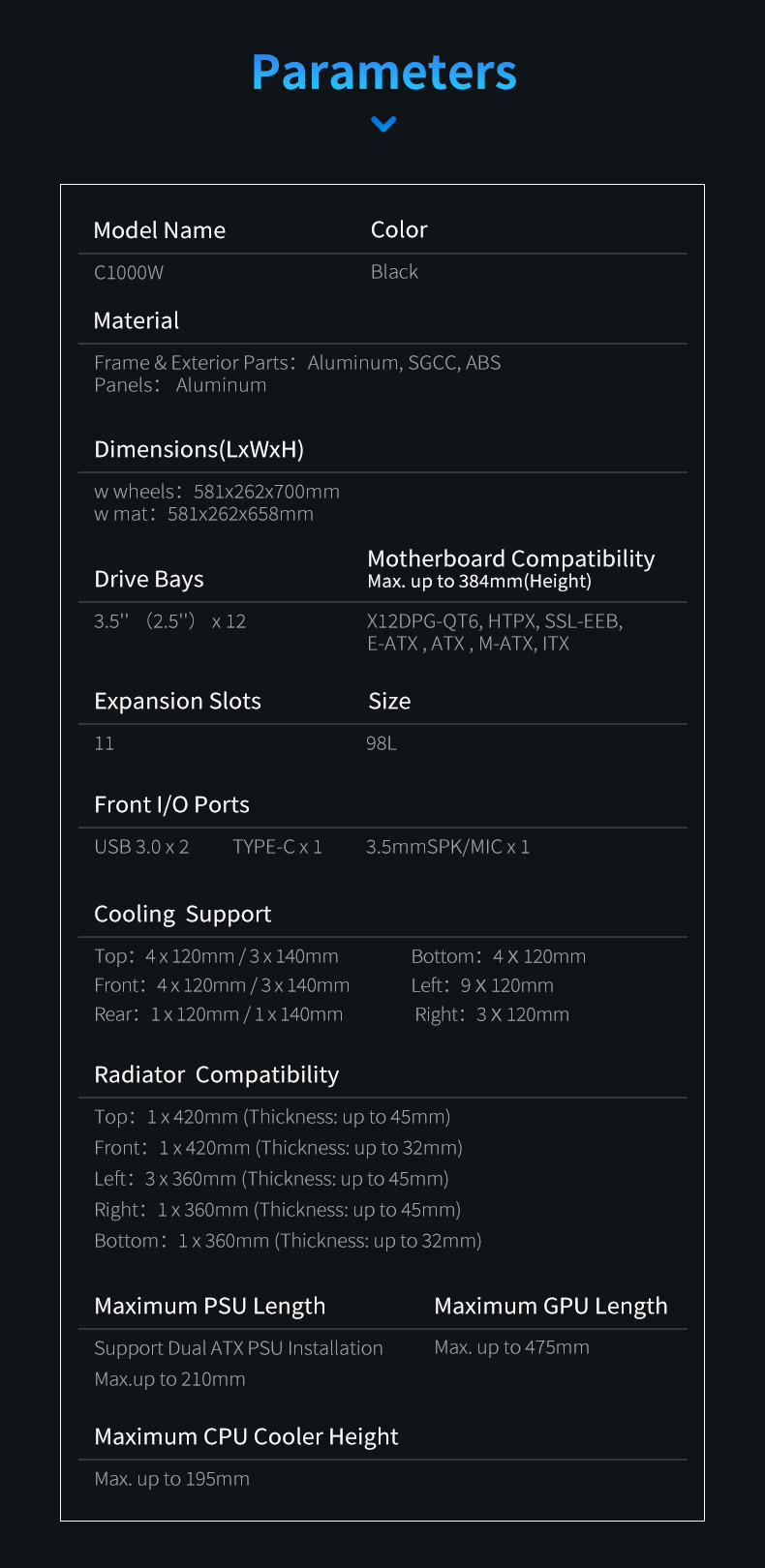Screen dimensions: 765x1568
Task: Click the Black color value
Action: [x=394, y=272]
